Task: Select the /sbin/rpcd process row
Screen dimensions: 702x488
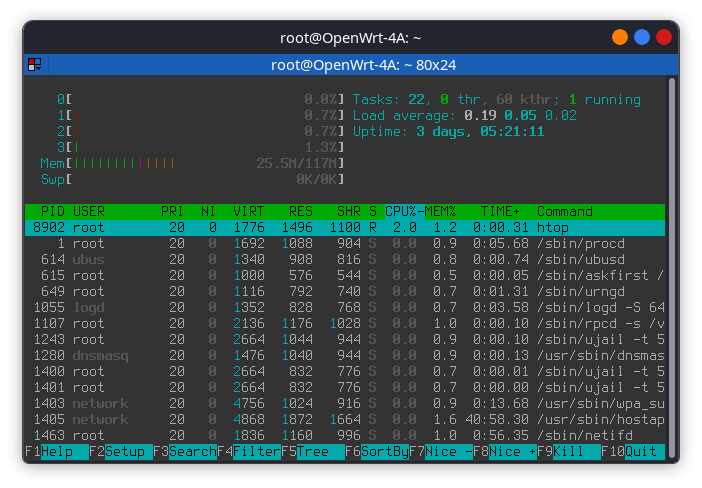Action: click(345, 324)
